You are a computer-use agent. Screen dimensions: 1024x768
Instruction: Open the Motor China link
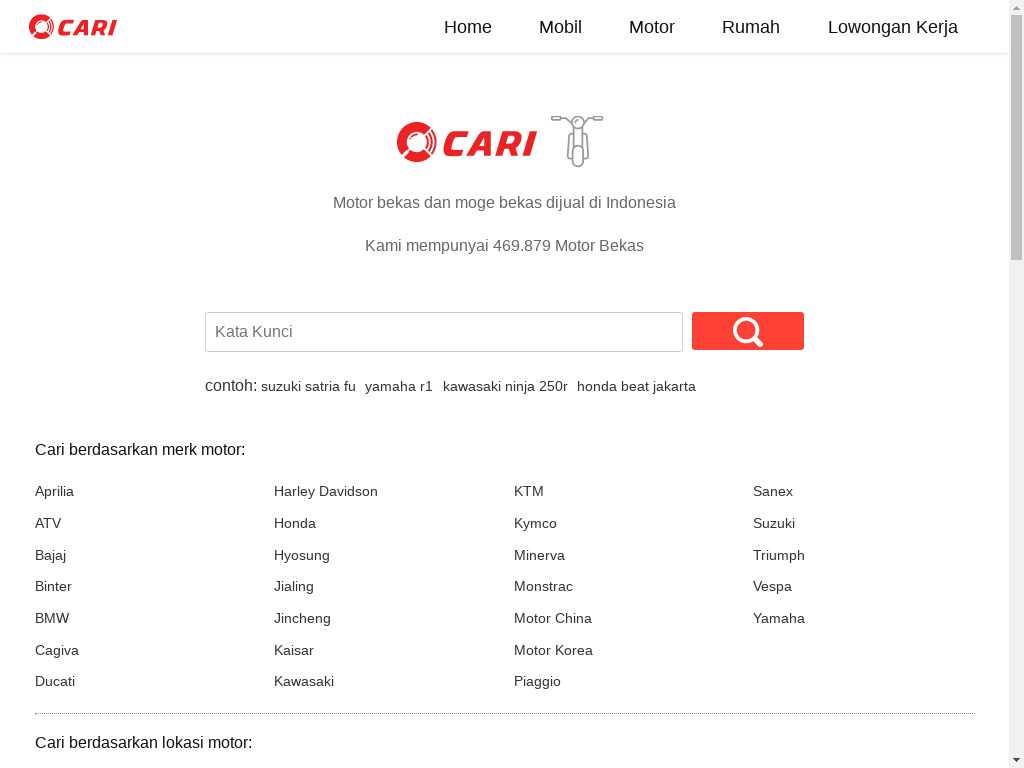552,618
